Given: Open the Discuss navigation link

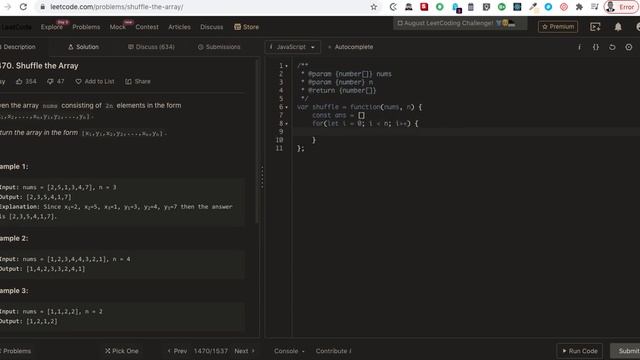Looking at the screenshot, I should coord(211,27).
